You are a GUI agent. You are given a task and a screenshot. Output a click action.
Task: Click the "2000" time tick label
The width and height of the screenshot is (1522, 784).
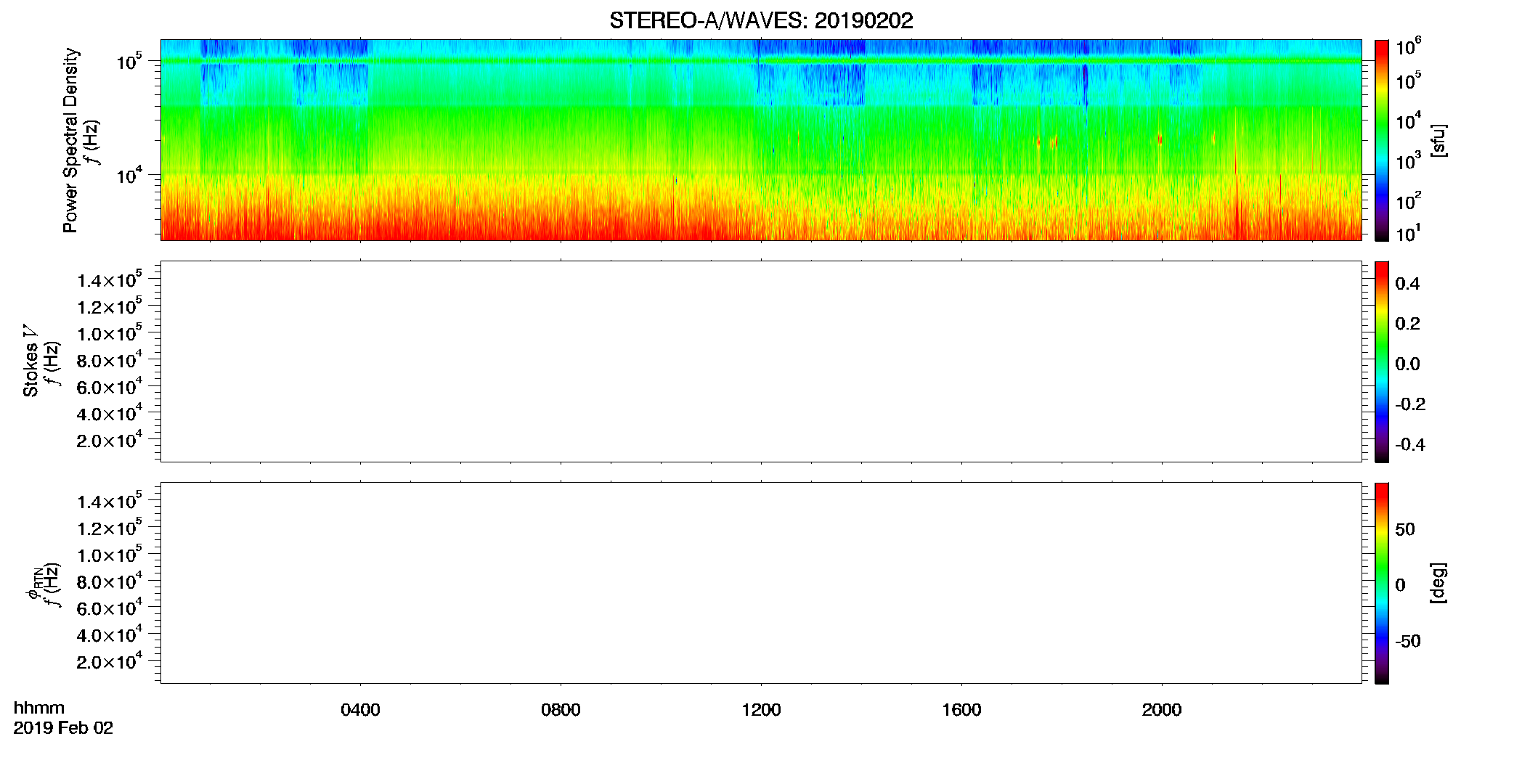point(1162,710)
